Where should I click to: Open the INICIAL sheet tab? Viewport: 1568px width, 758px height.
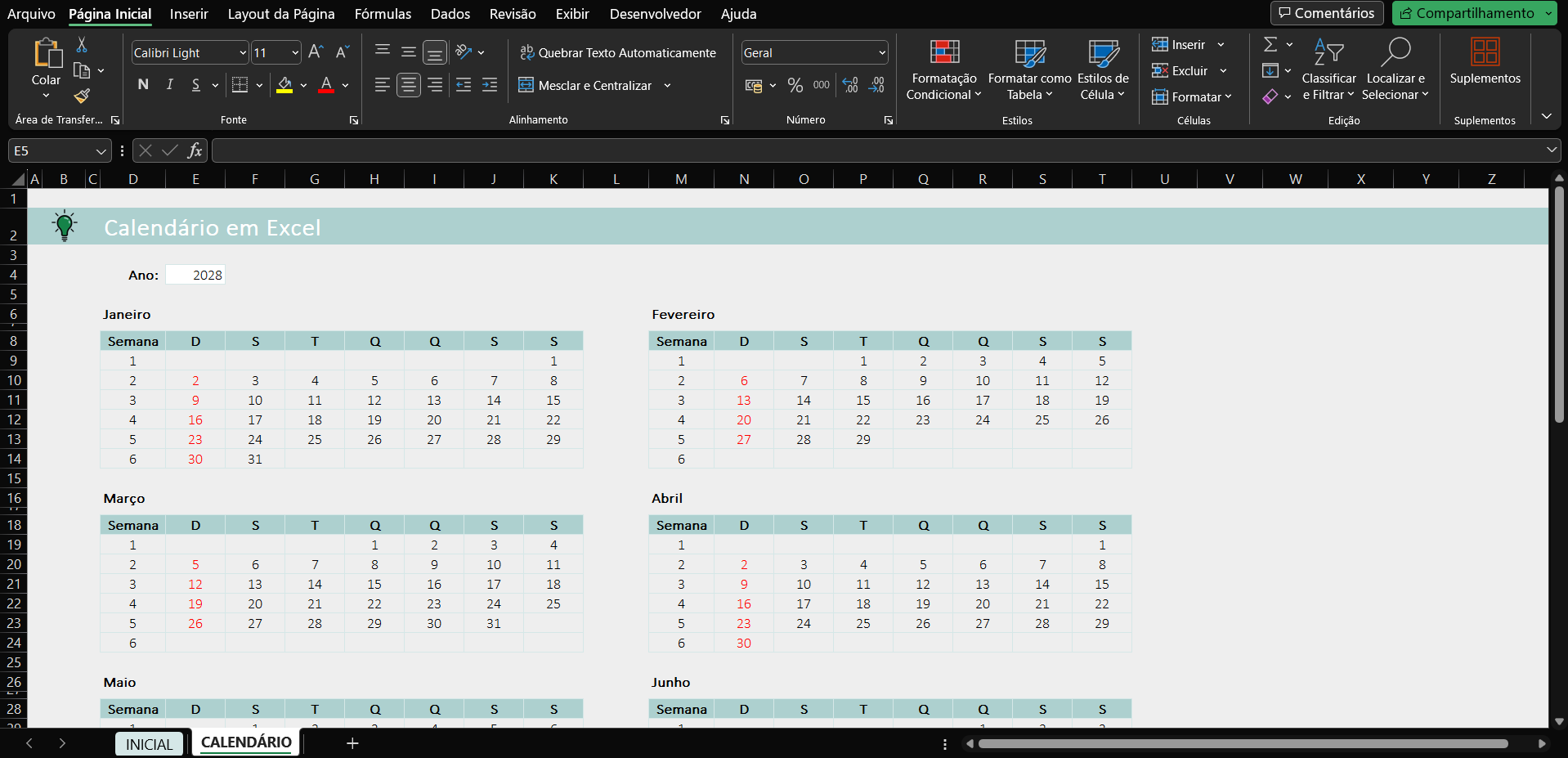pos(149,743)
